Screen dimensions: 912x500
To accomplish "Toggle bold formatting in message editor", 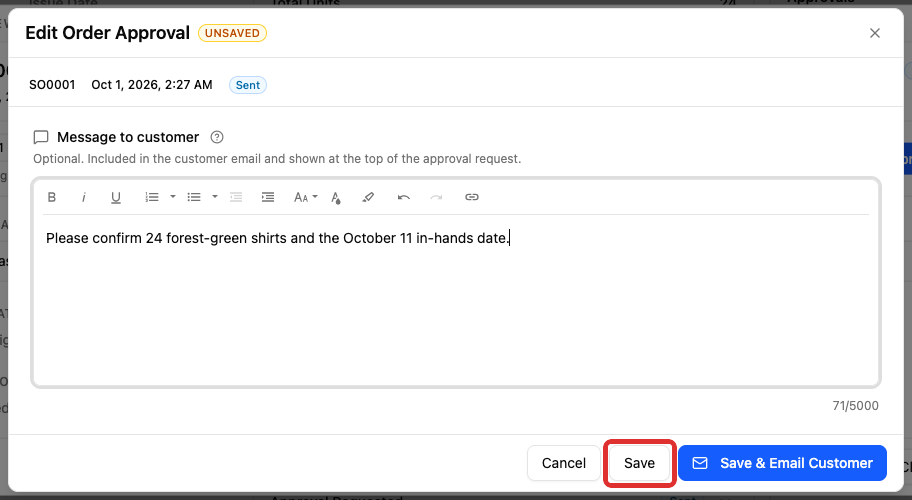I will [x=52, y=197].
